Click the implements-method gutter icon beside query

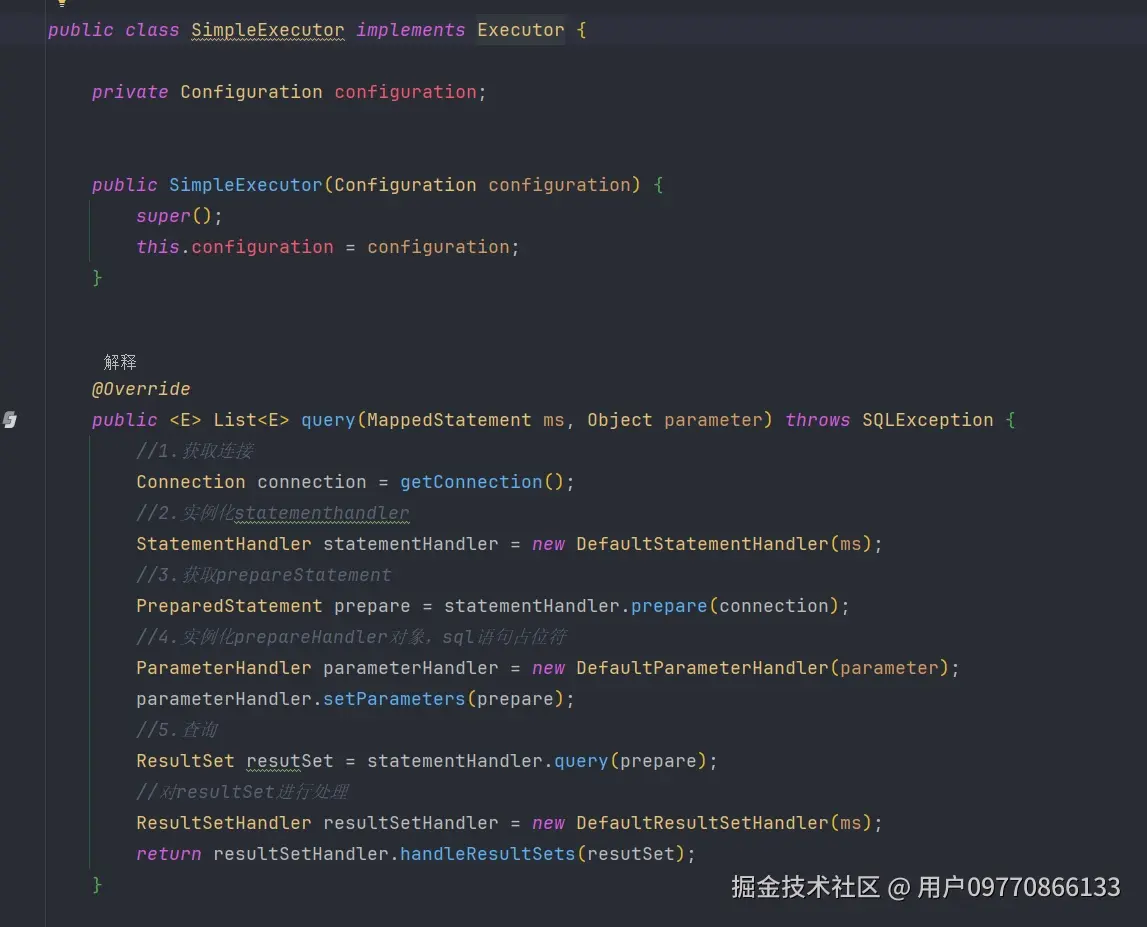10,420
